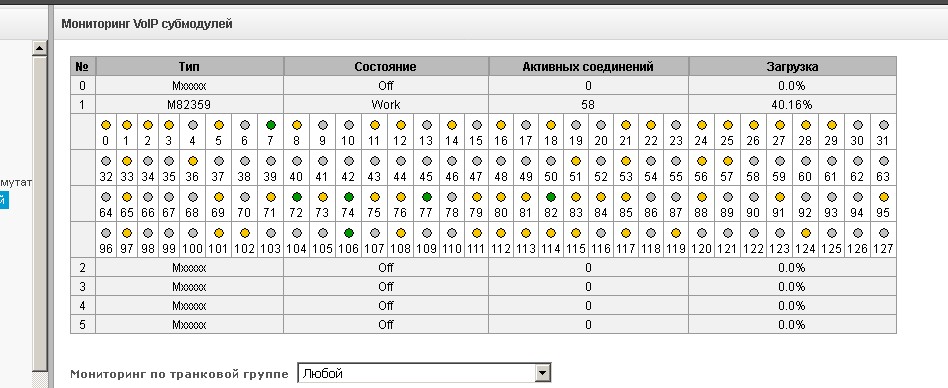Image resolution: width=948 pixels, height=388 pixels.
Task: Click the 'Work' state cell
Action: [x=386, y=105]
